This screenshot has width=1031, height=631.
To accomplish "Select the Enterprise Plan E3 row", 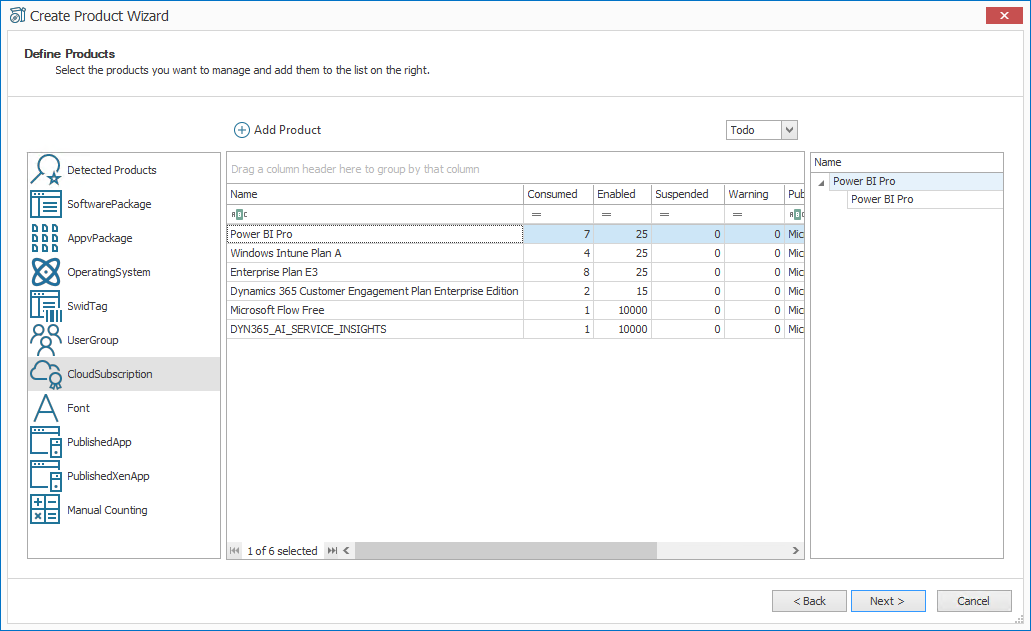I will (516, 272).
